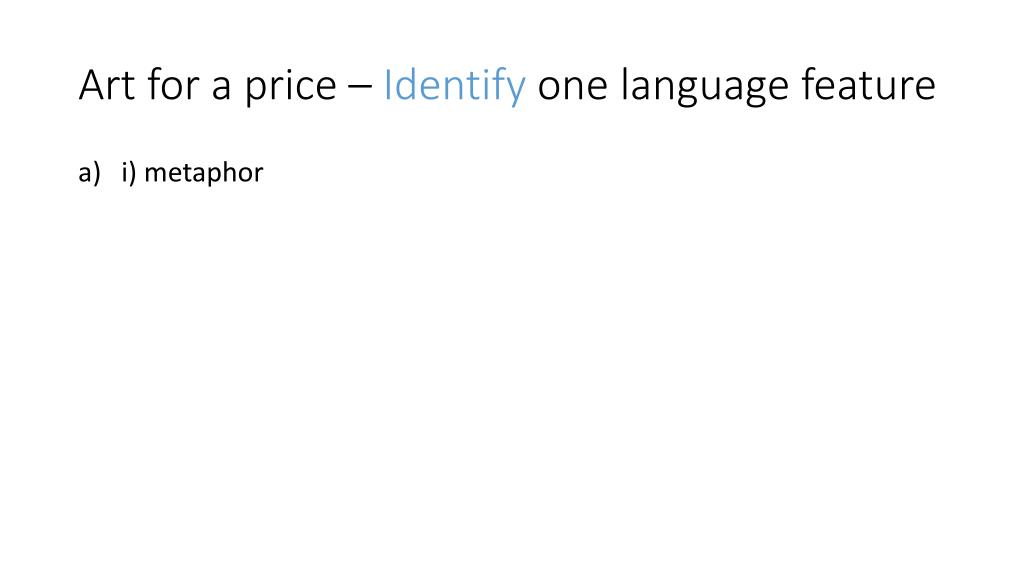Image resolution: width=1024 pixels, height=576 pixels.
Task: Click the dash after "price" in title
Action: 360,87
